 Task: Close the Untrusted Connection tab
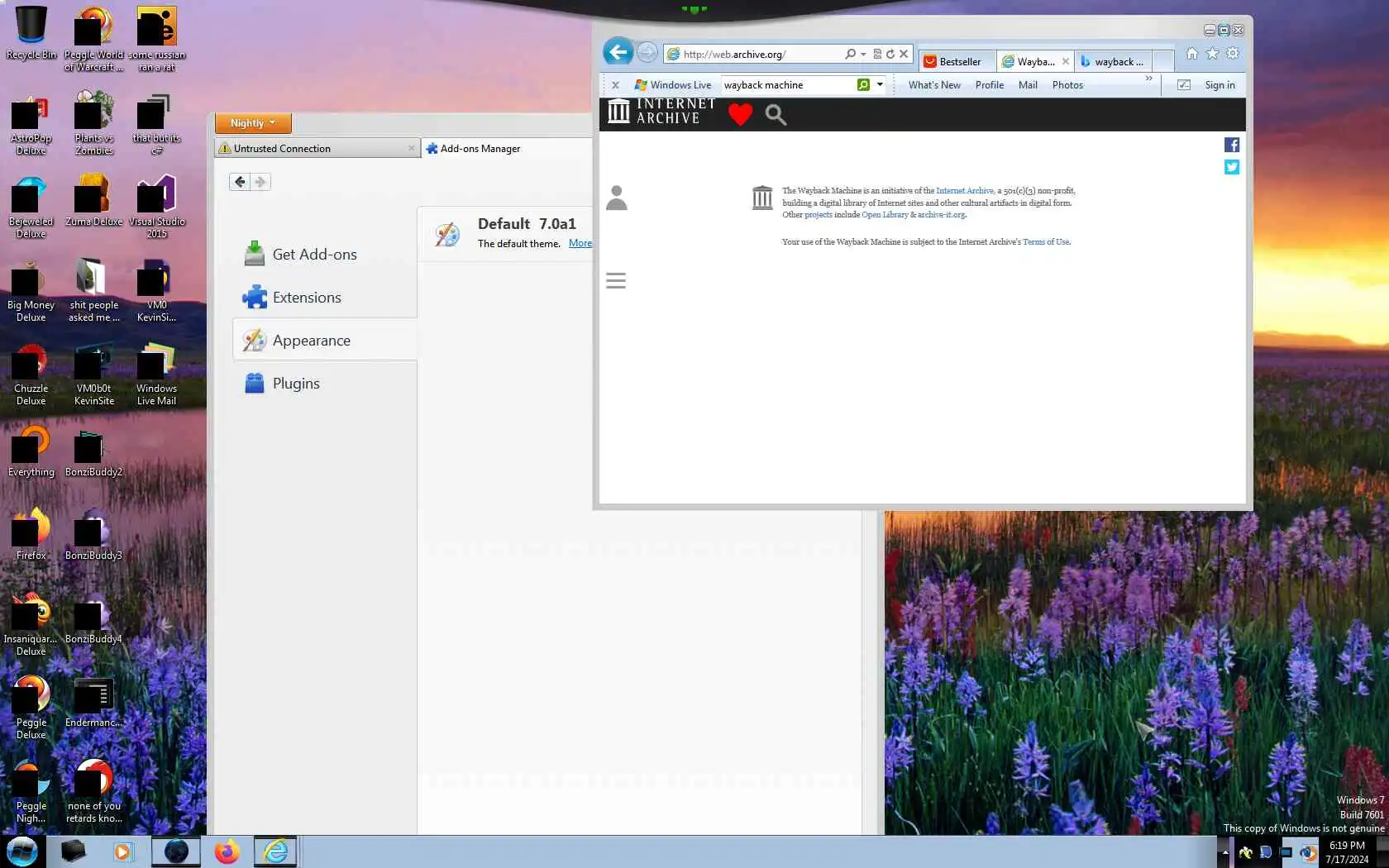click(x=411, y=148)
